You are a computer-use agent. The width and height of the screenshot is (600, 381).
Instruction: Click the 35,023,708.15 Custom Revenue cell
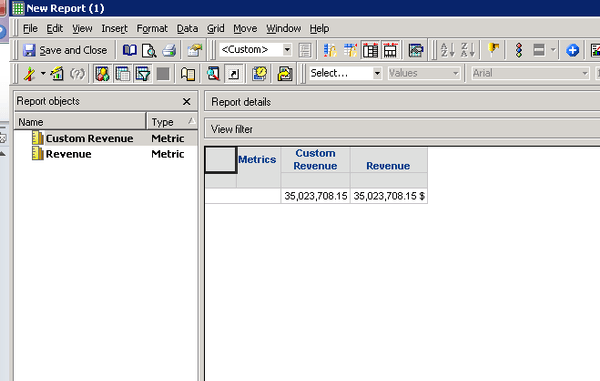(x=315, y=196)
